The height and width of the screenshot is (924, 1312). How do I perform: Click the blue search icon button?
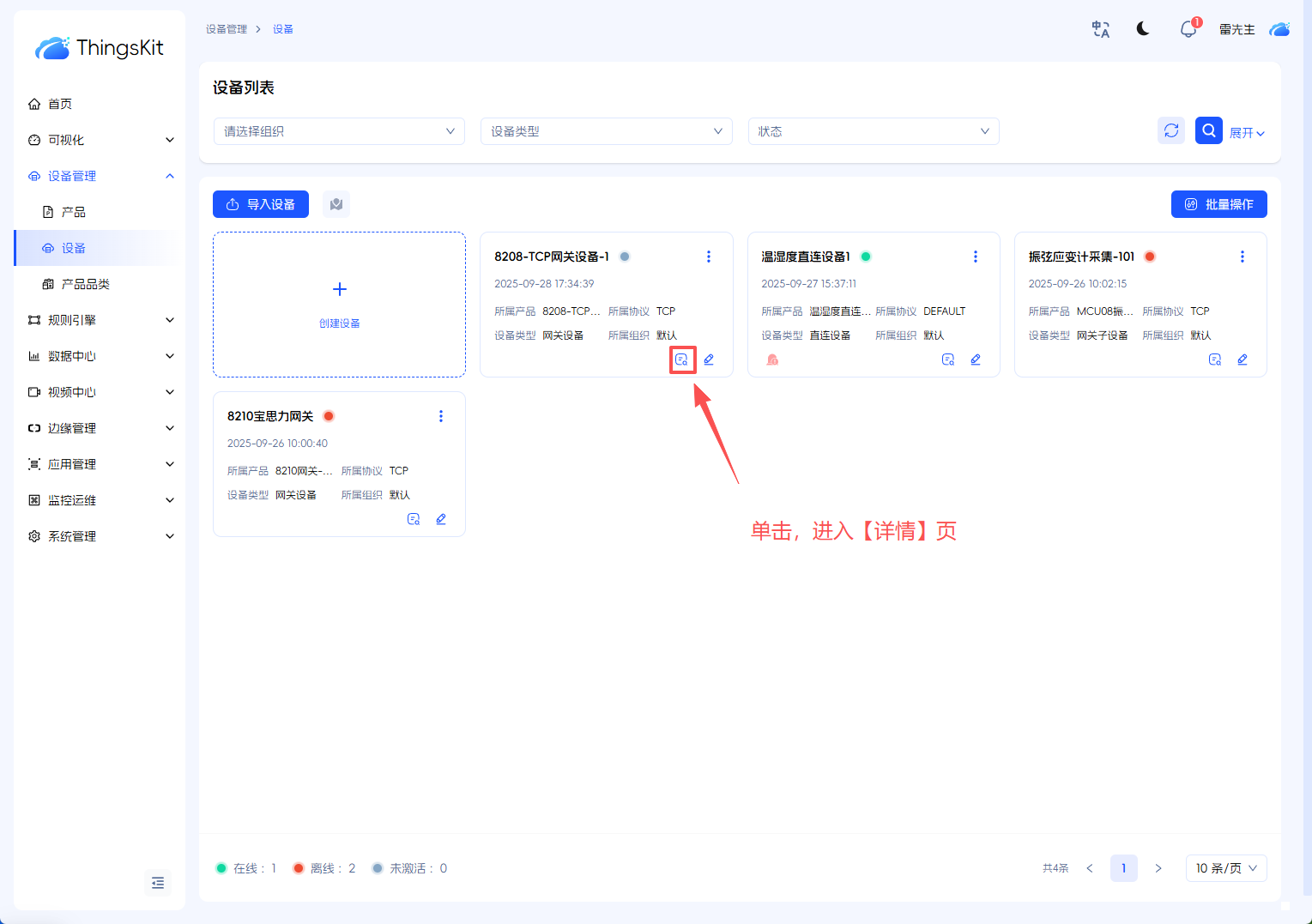(x=1208, y=130)
